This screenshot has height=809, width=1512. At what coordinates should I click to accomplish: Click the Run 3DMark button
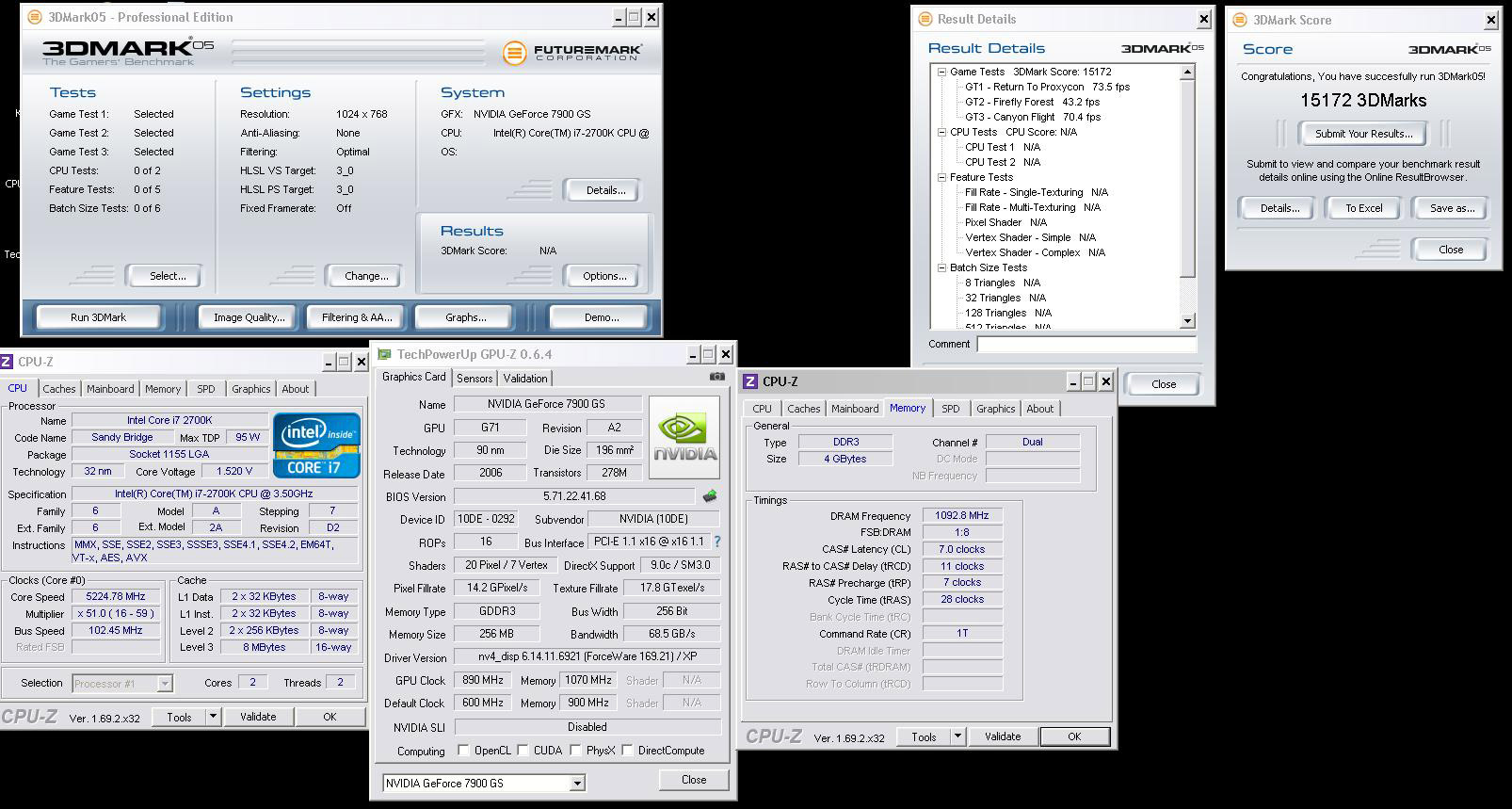98,317
